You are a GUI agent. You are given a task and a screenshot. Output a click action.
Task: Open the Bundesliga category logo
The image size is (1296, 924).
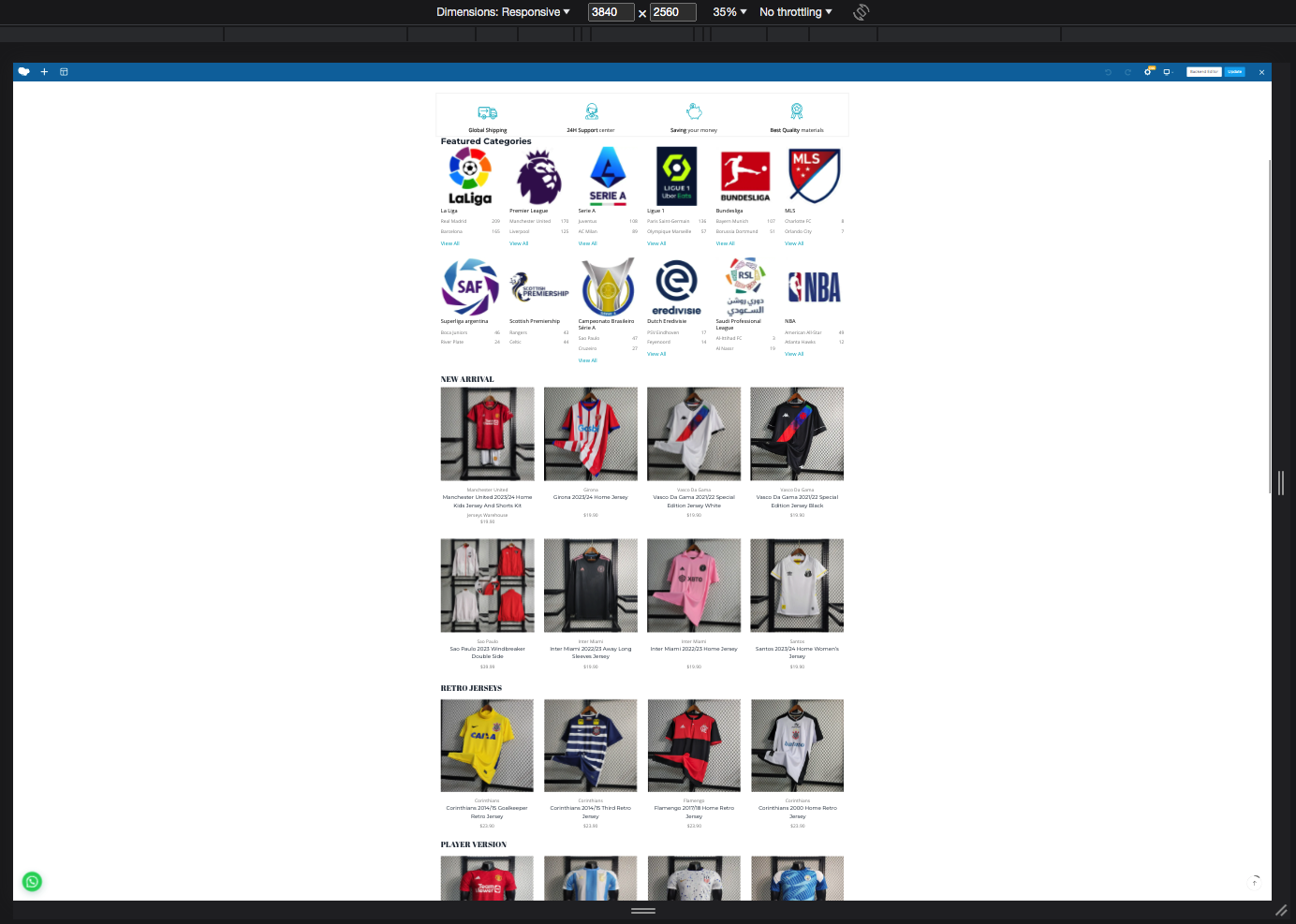pyautogui.click(x=745, y=176)
